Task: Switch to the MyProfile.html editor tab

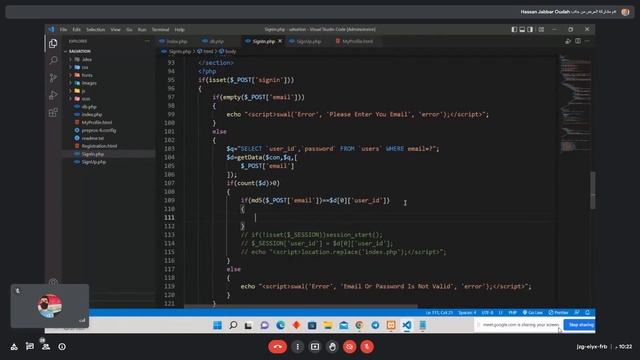Action: tap(357, 42)
